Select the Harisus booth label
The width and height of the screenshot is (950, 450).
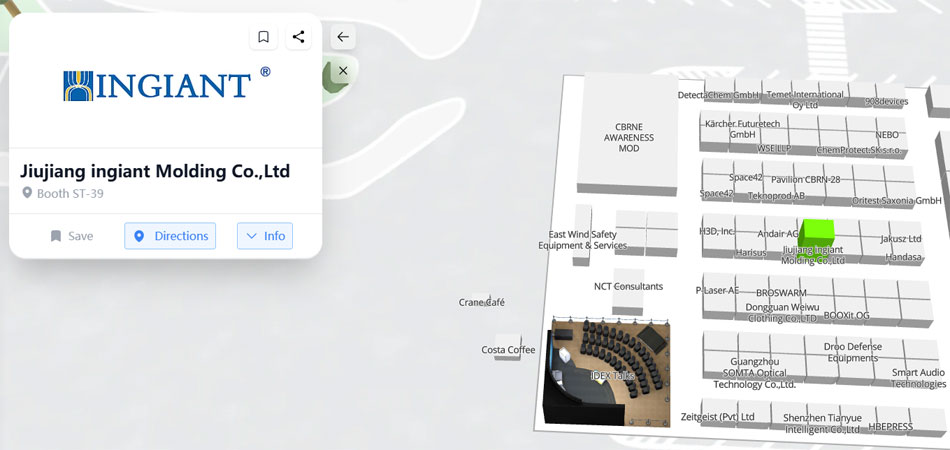[x=751, y=253]
